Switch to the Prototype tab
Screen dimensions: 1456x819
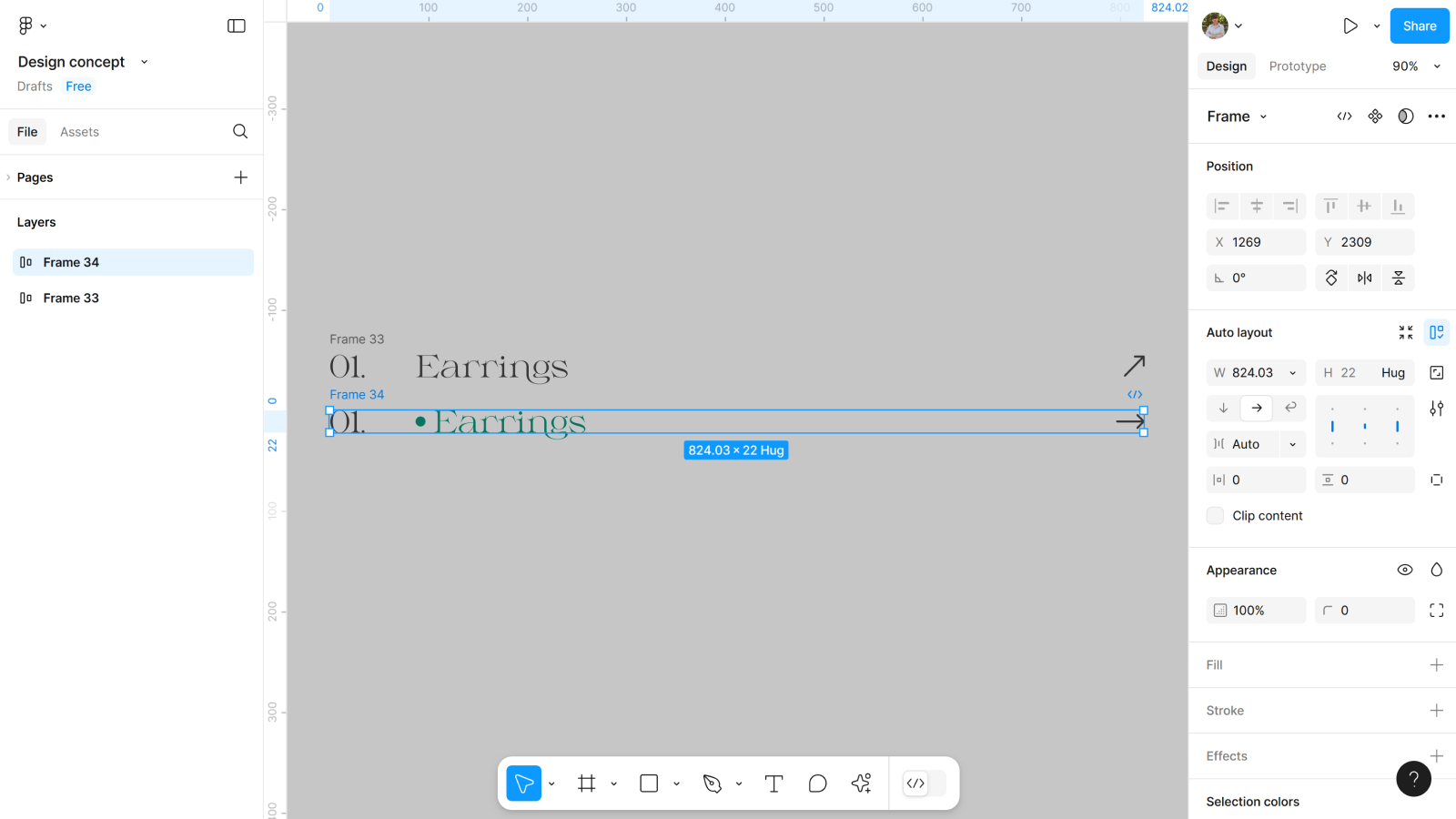click(1297, 66)
